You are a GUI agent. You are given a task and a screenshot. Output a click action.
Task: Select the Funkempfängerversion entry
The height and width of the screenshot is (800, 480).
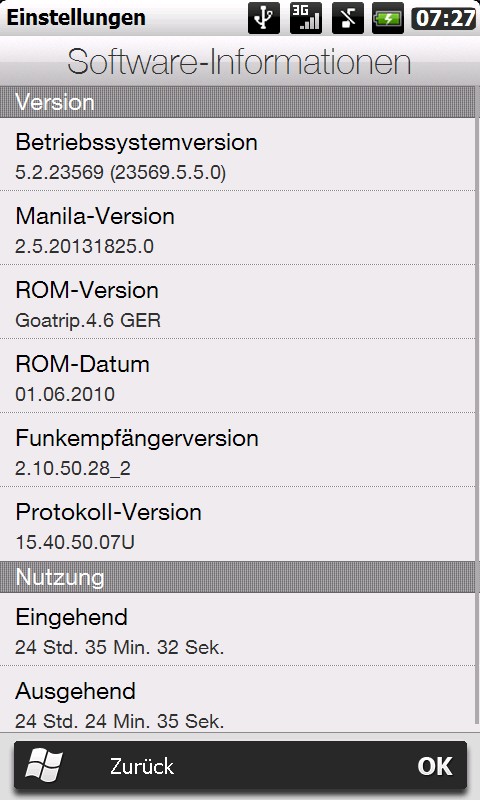238,450
